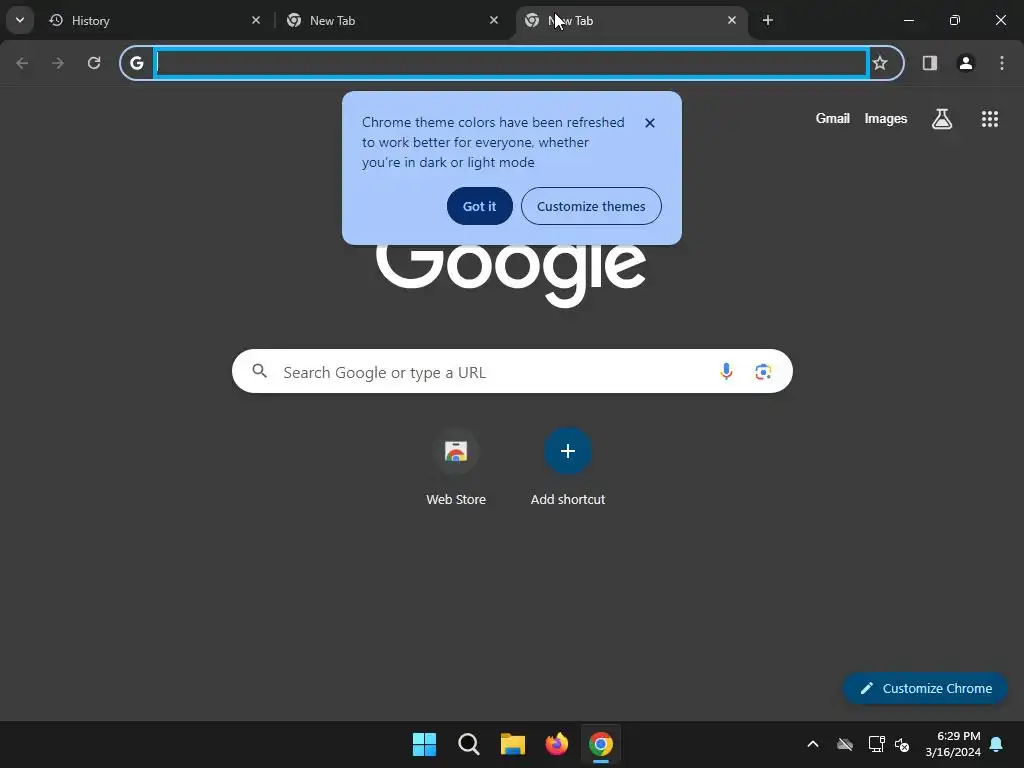
Task: Open Windows taskbar search
Action: click(469, 744)
